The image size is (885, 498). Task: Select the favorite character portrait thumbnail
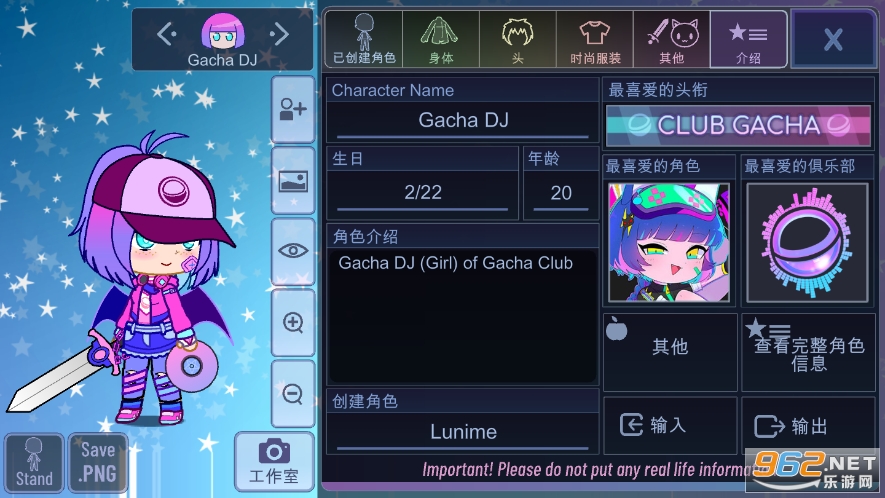coord(669,242)
